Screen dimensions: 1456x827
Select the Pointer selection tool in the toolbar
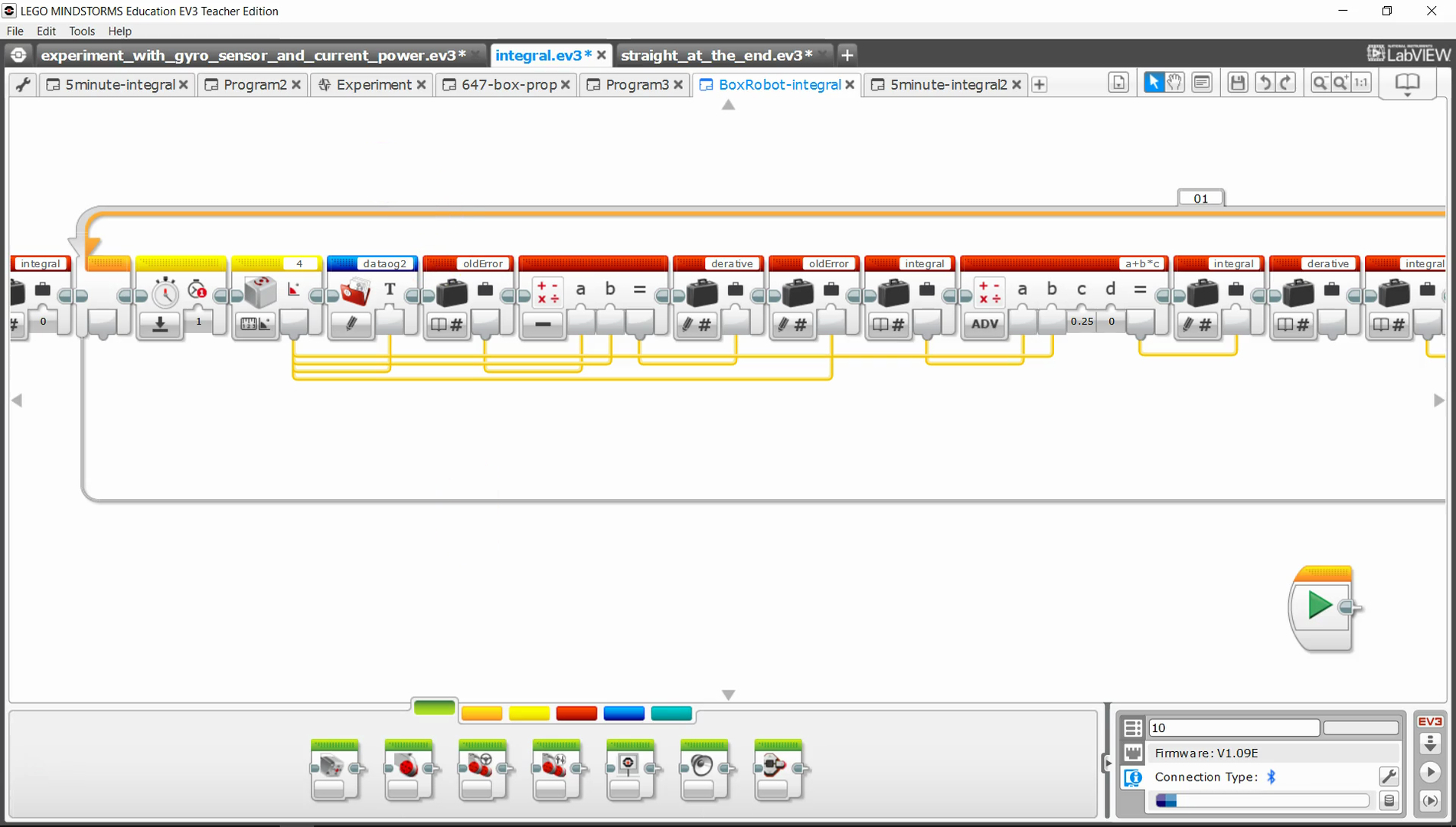pyautogui.click(x=1154, y=82)
